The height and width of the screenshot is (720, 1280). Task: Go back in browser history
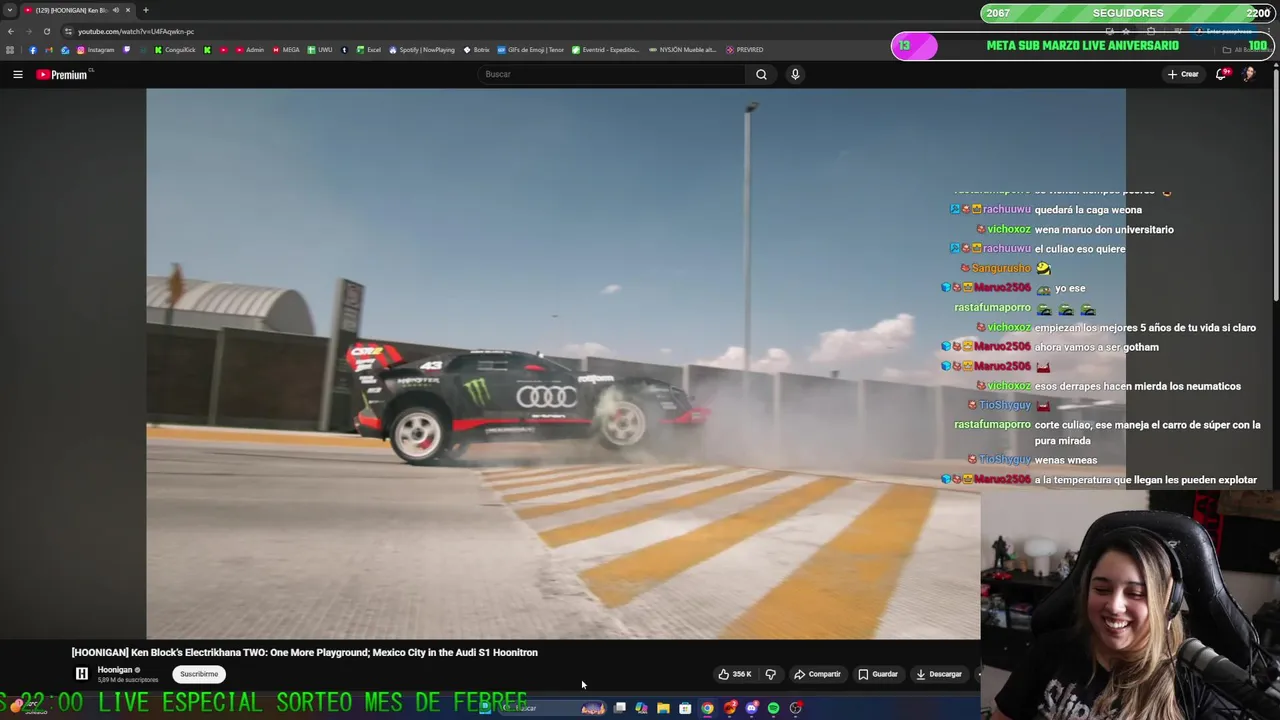tap(11, 31)
